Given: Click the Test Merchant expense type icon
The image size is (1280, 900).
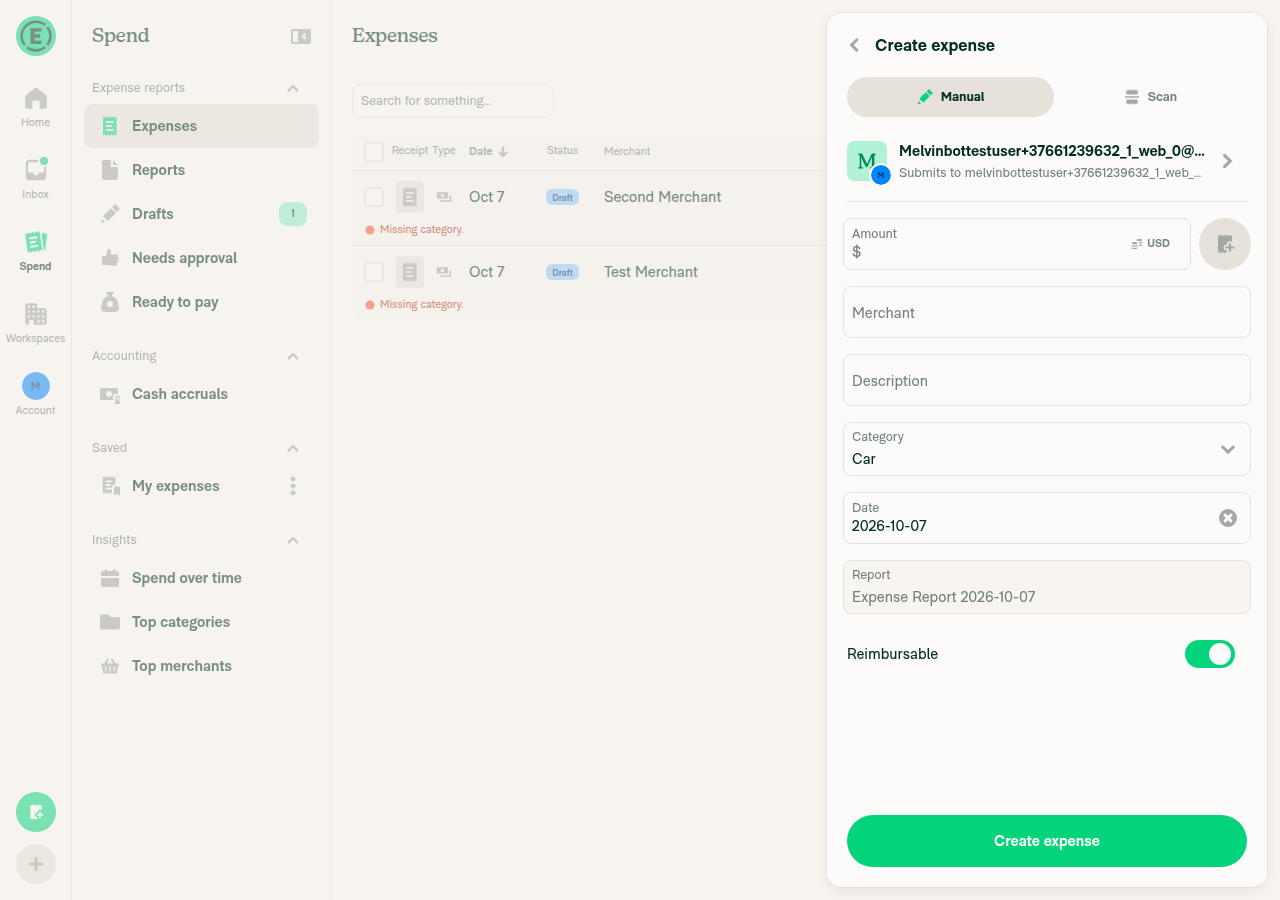Looking at the screenshot, I should tap(444, 272).
